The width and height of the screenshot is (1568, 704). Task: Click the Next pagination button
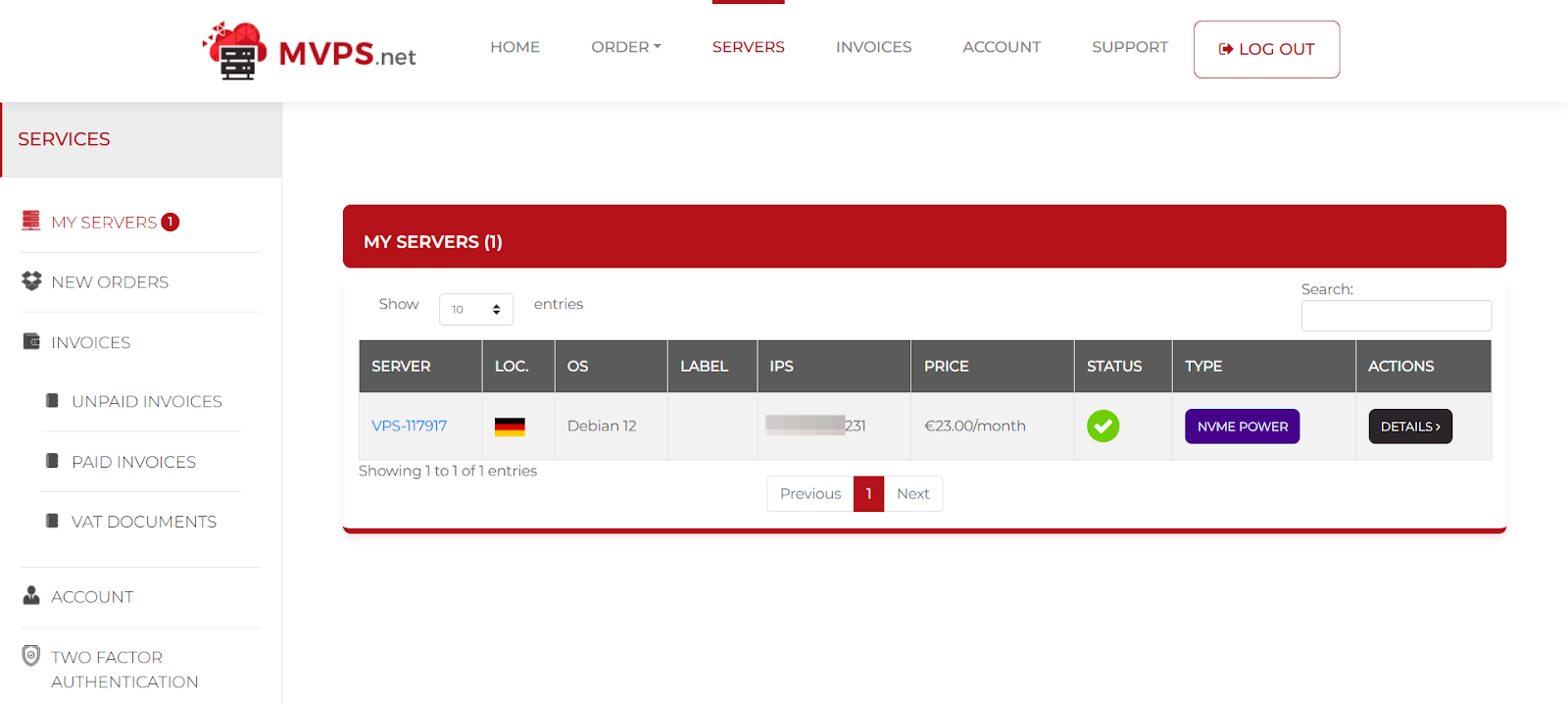912,493
